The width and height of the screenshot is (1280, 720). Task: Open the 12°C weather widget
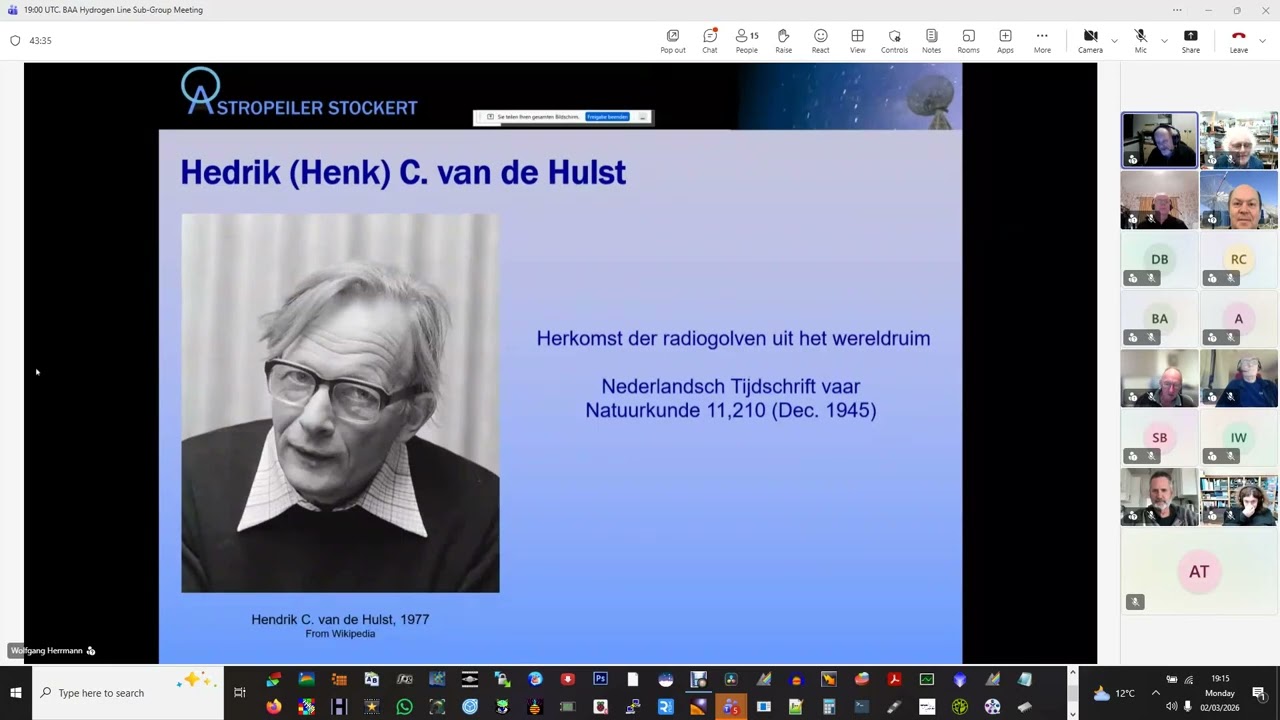[1114, 693]
